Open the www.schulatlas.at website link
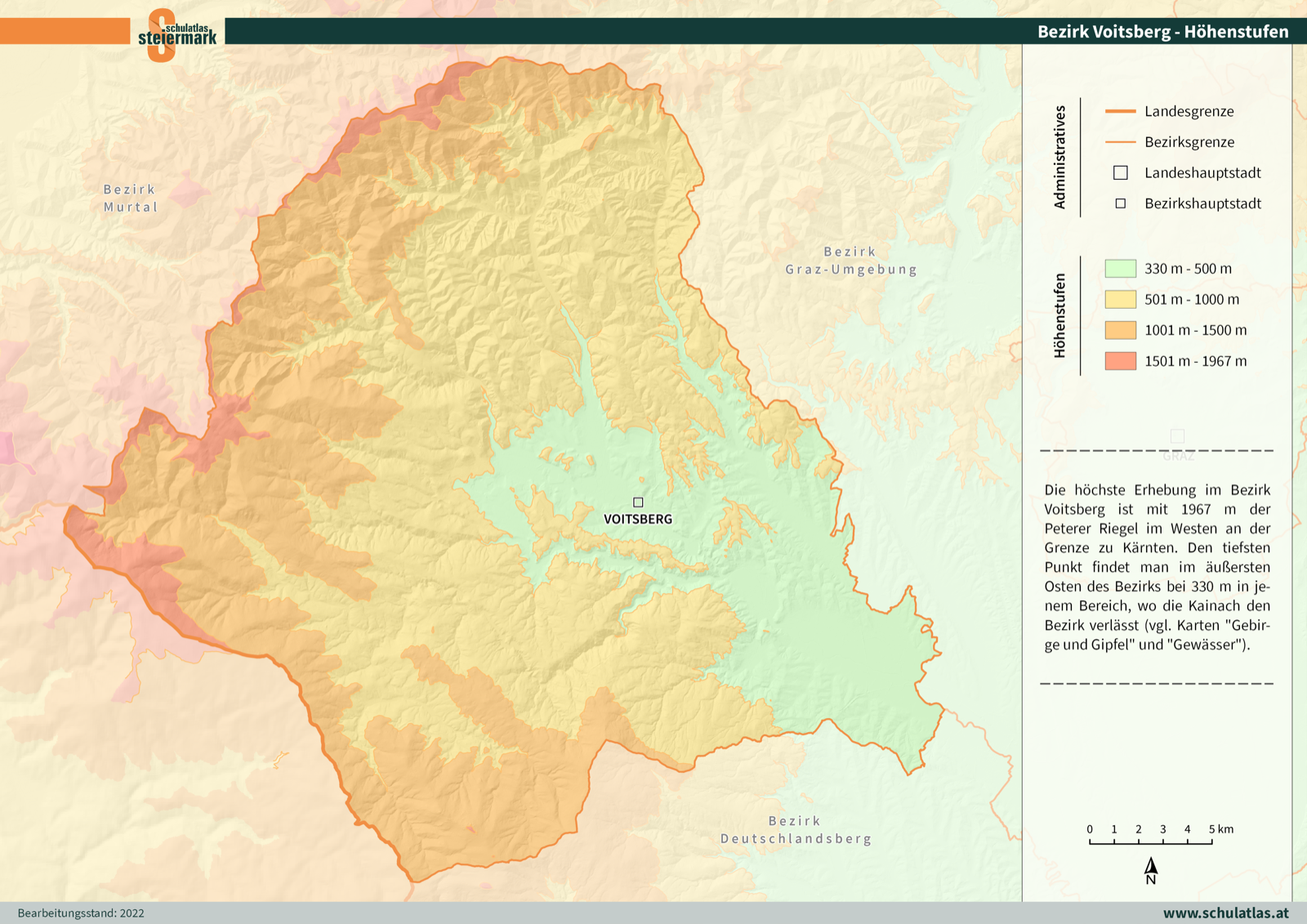The height and width of the screenshot is (924, 1307). point(1225,913)
